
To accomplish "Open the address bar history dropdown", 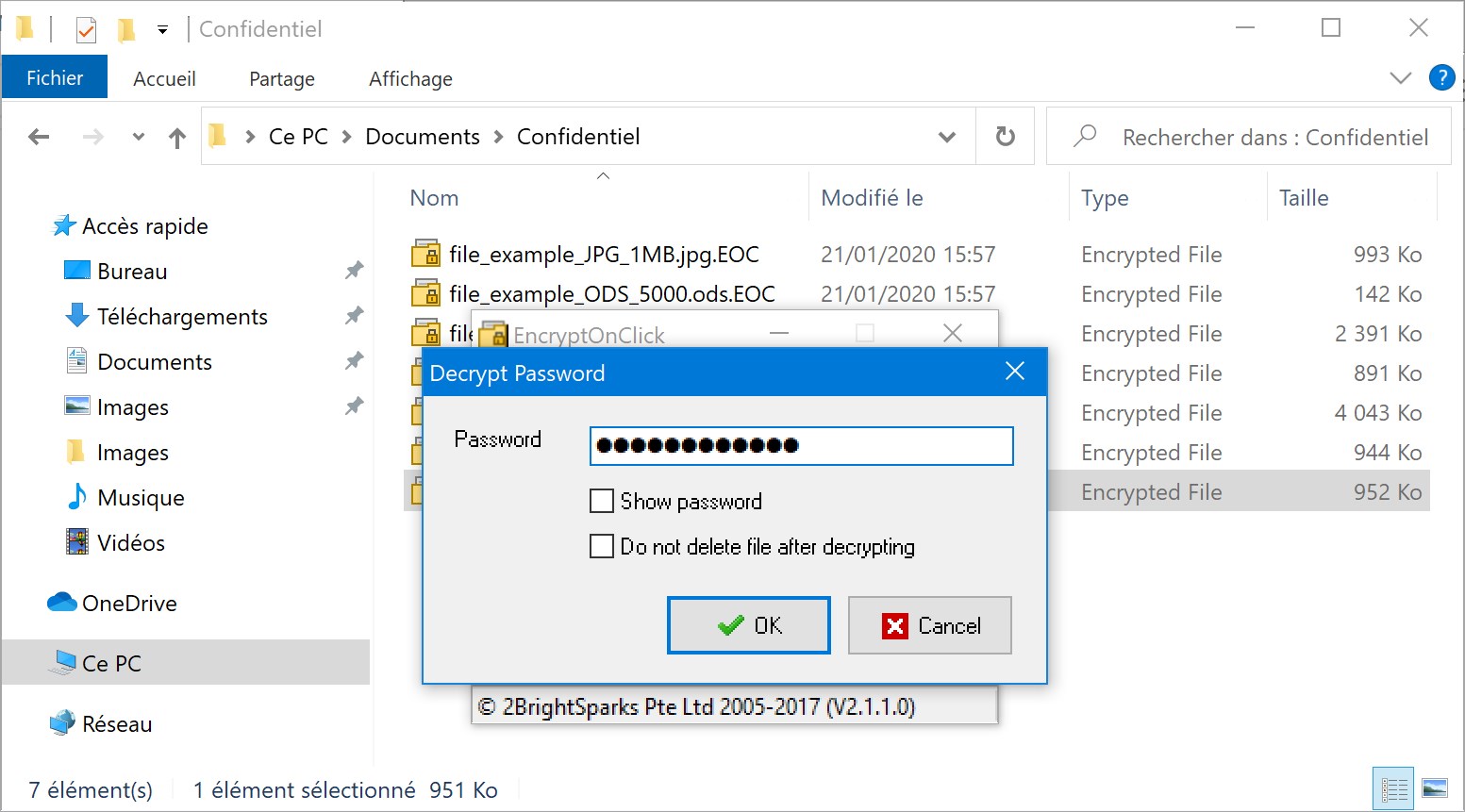I will click(x=947, y=138).
